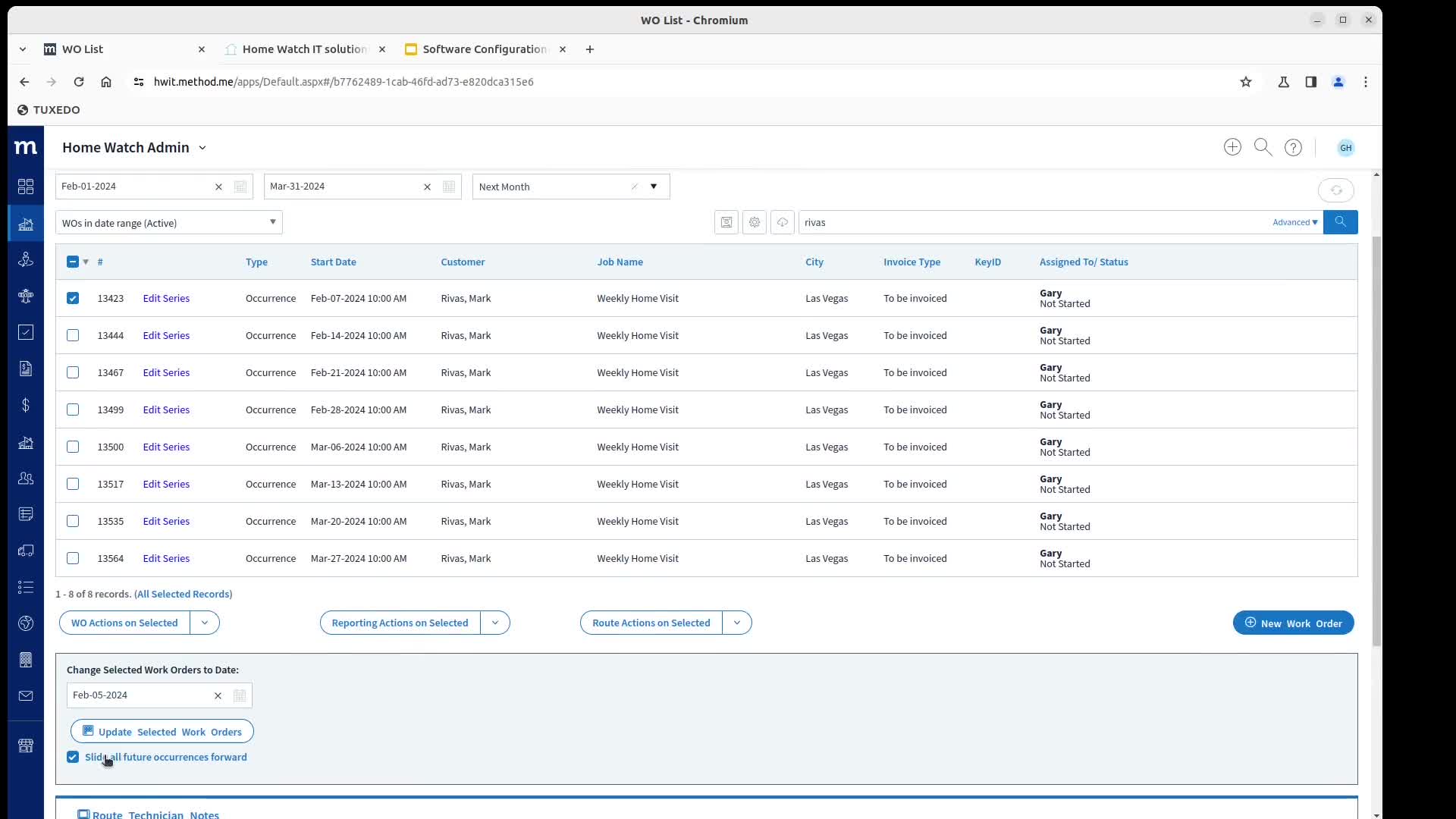1456x819 pixels.
Task: Open the truck dispatch icon in sidebar
Action: point(25,551)
